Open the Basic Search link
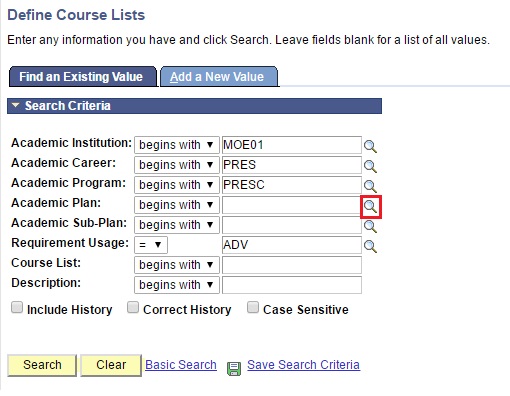 pos(181,365)
